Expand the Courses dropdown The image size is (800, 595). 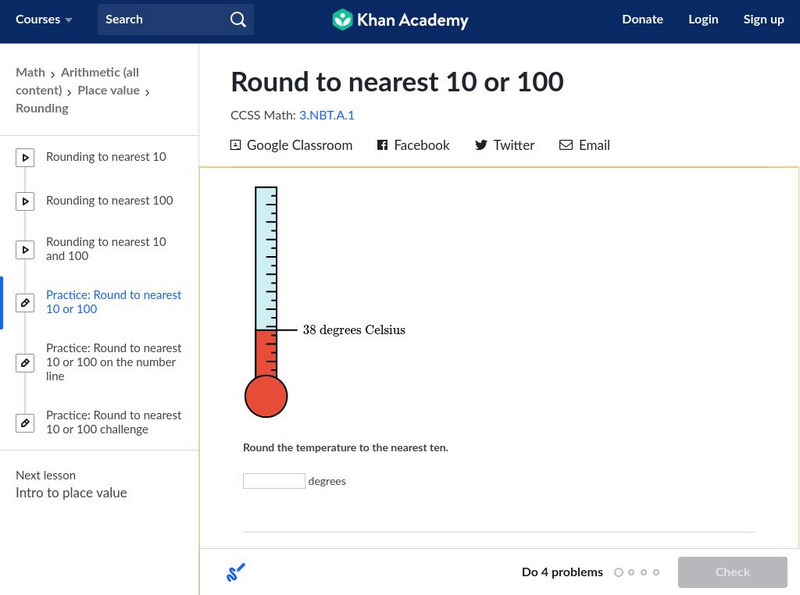[x=44, y=20]
